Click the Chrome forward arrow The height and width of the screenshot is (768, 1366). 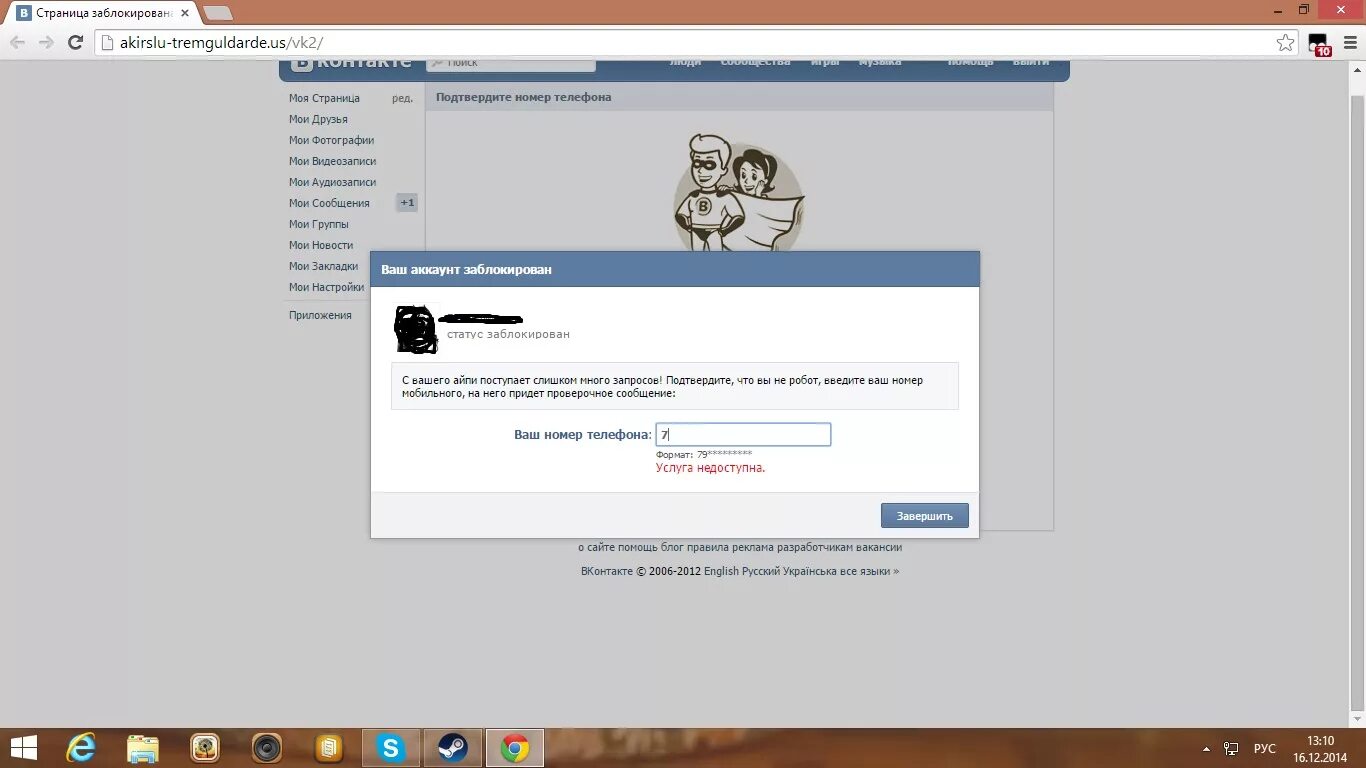click(46, 42)
